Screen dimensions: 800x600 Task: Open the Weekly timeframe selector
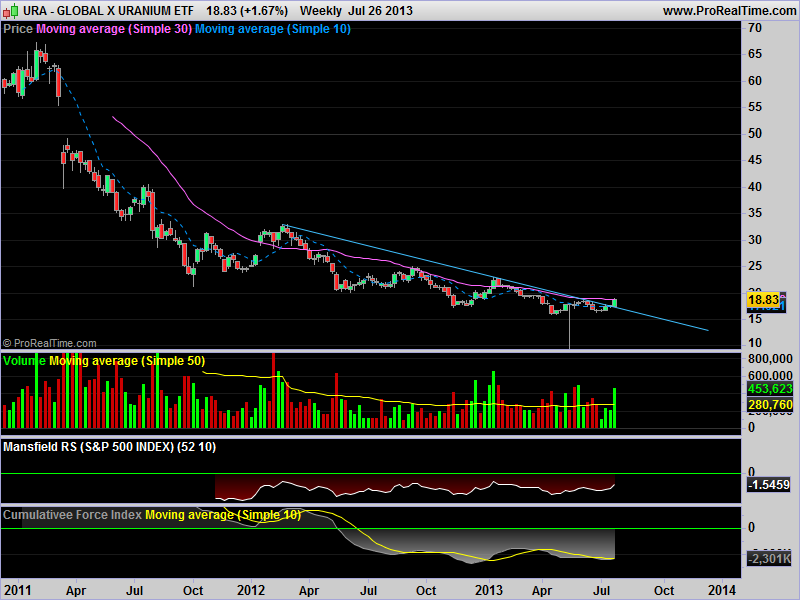[x=321, y=10]
